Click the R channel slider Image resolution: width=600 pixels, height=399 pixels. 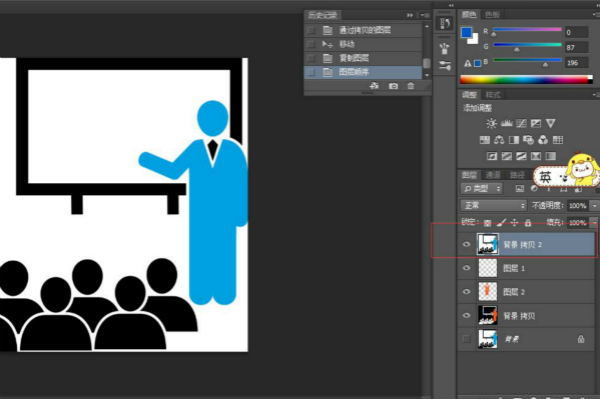click(x=527, y=29)
